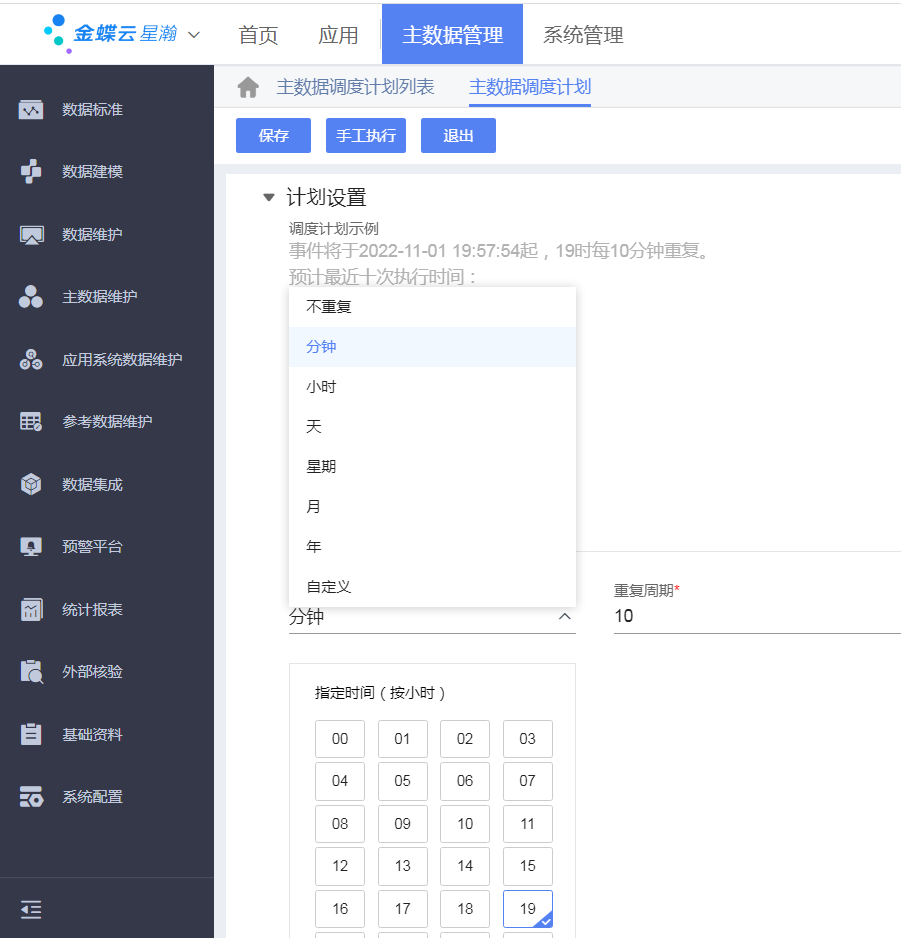The width and height of the screenshot is (901, 938).
Task: Open the 首页 top menu
Action: [258, 35]
